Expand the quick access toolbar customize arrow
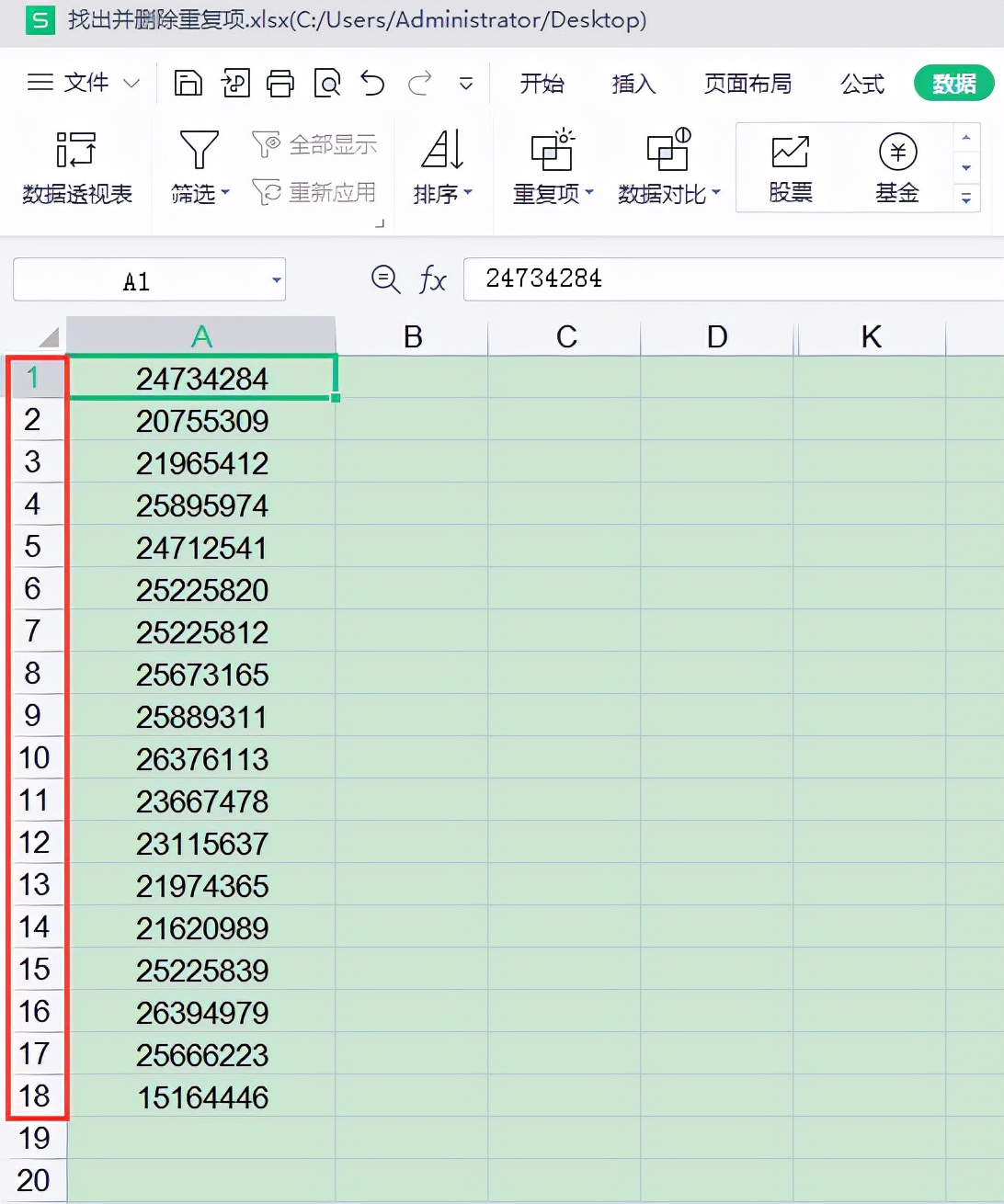The image size is (1004, 1204). [x=466, y=84]
